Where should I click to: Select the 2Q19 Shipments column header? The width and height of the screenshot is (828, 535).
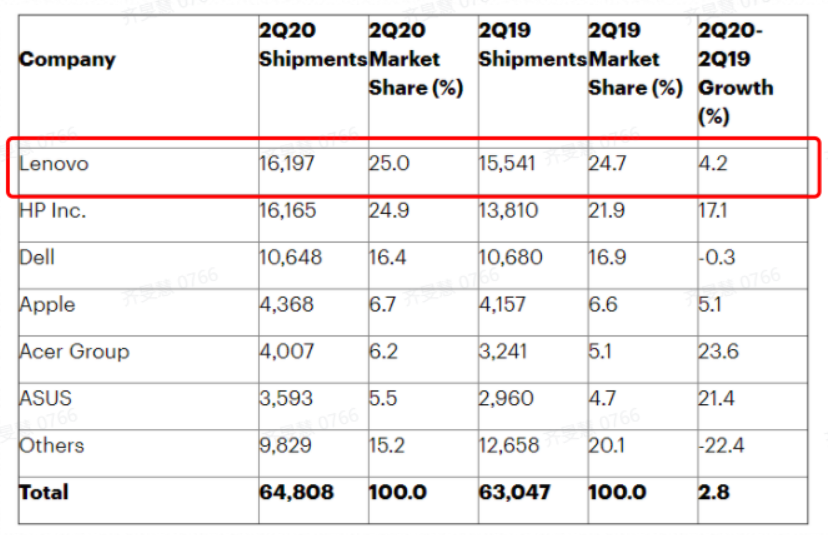click(x=532, y=45)
